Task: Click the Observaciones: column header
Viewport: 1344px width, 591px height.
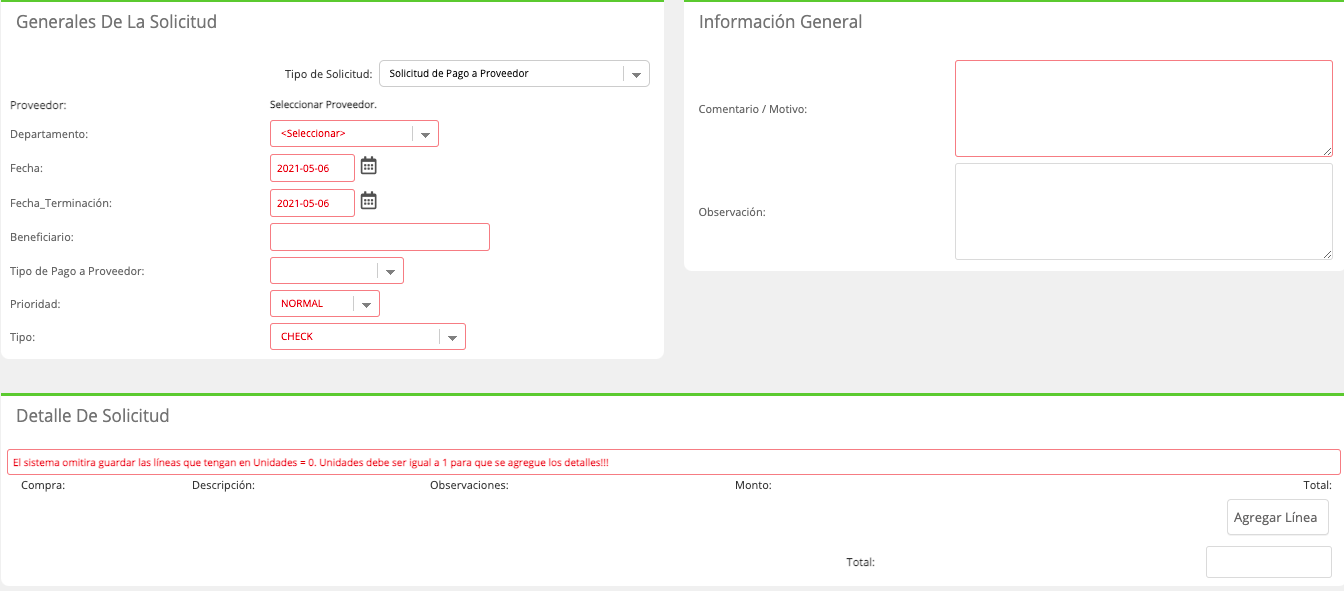Action: pyautogui.click(x=469, y=486)
